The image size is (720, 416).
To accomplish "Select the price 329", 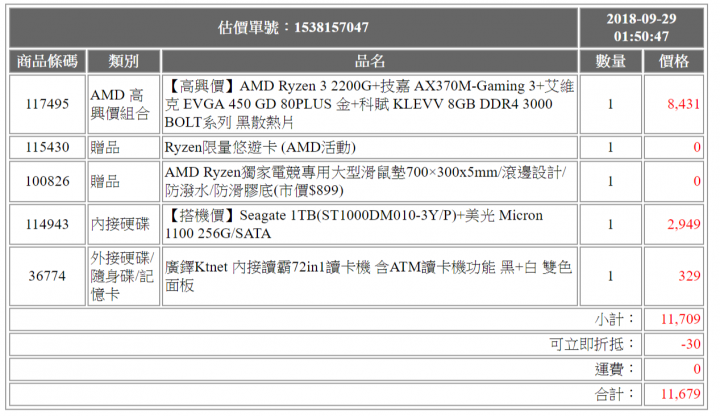I will 689,276.
